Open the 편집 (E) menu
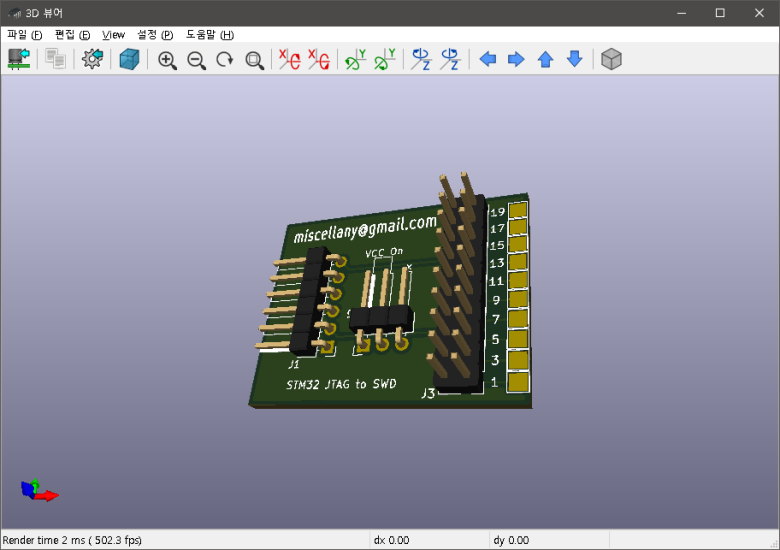Viewport: 780px width, 550px height. [x=72, y=35]
